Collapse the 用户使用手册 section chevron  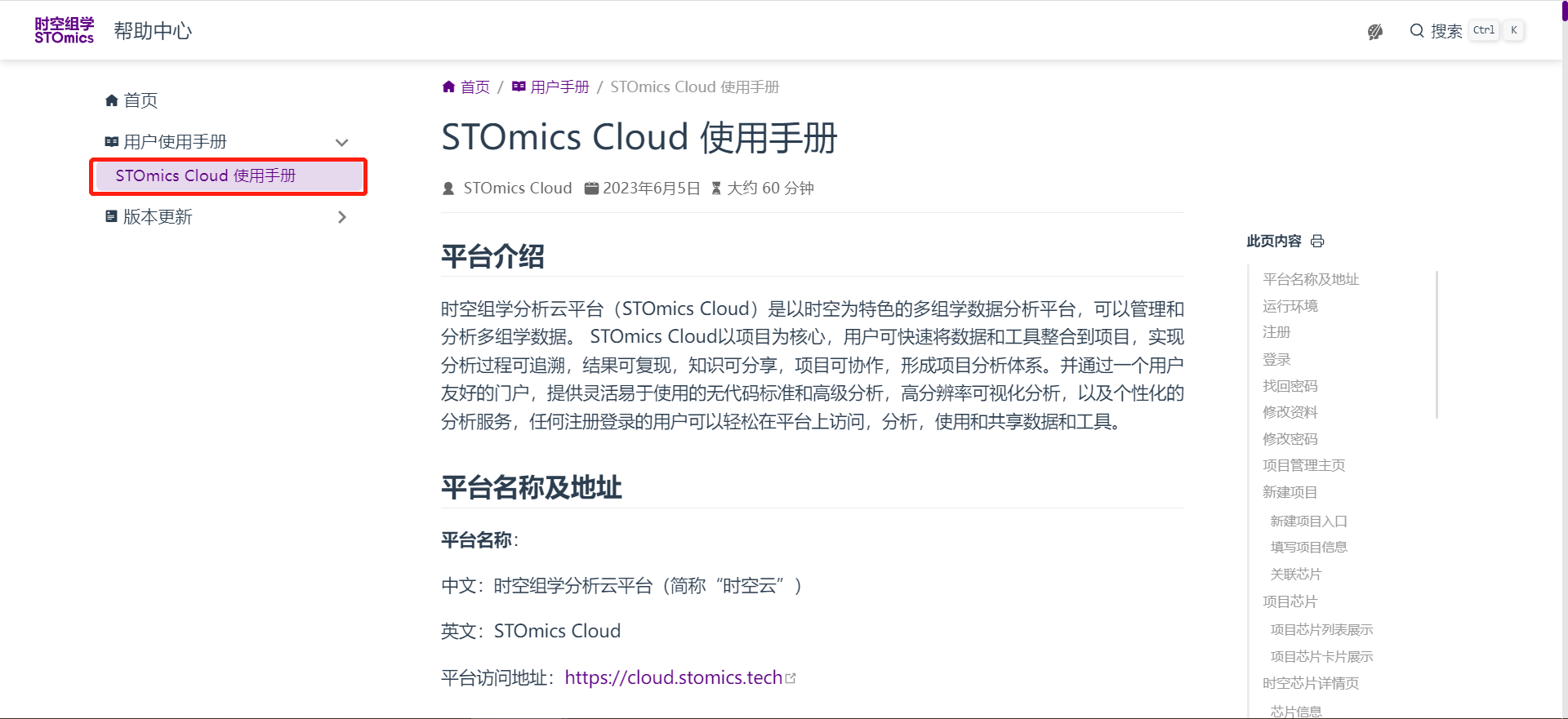(x=342, y=143)
